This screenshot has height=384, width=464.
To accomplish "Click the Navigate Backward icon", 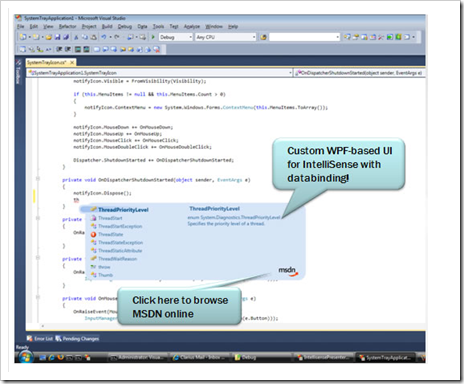I will tap(130, 37).
